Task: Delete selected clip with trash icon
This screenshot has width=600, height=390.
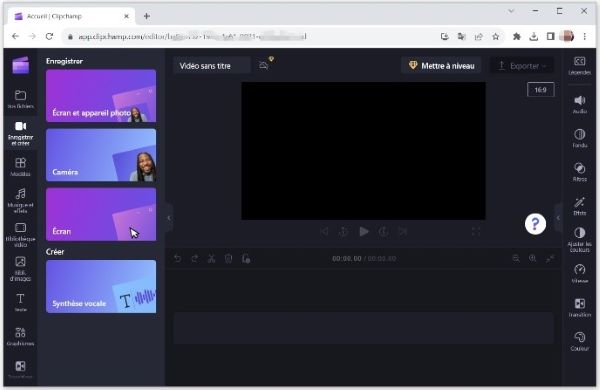Action: [228, 259]
